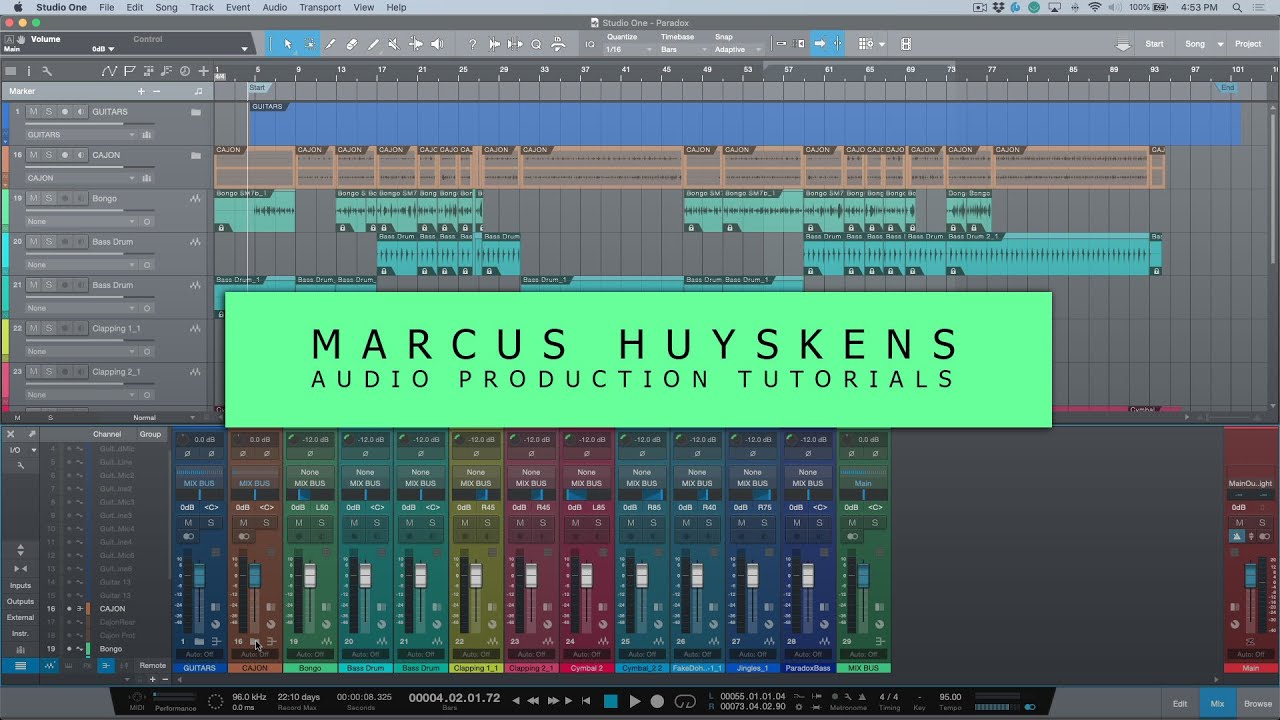Image resolution: width=1280 pixels, height=720 pixels.
Task: Open Bongo track input None dropdown
Action: coord(82,221)
